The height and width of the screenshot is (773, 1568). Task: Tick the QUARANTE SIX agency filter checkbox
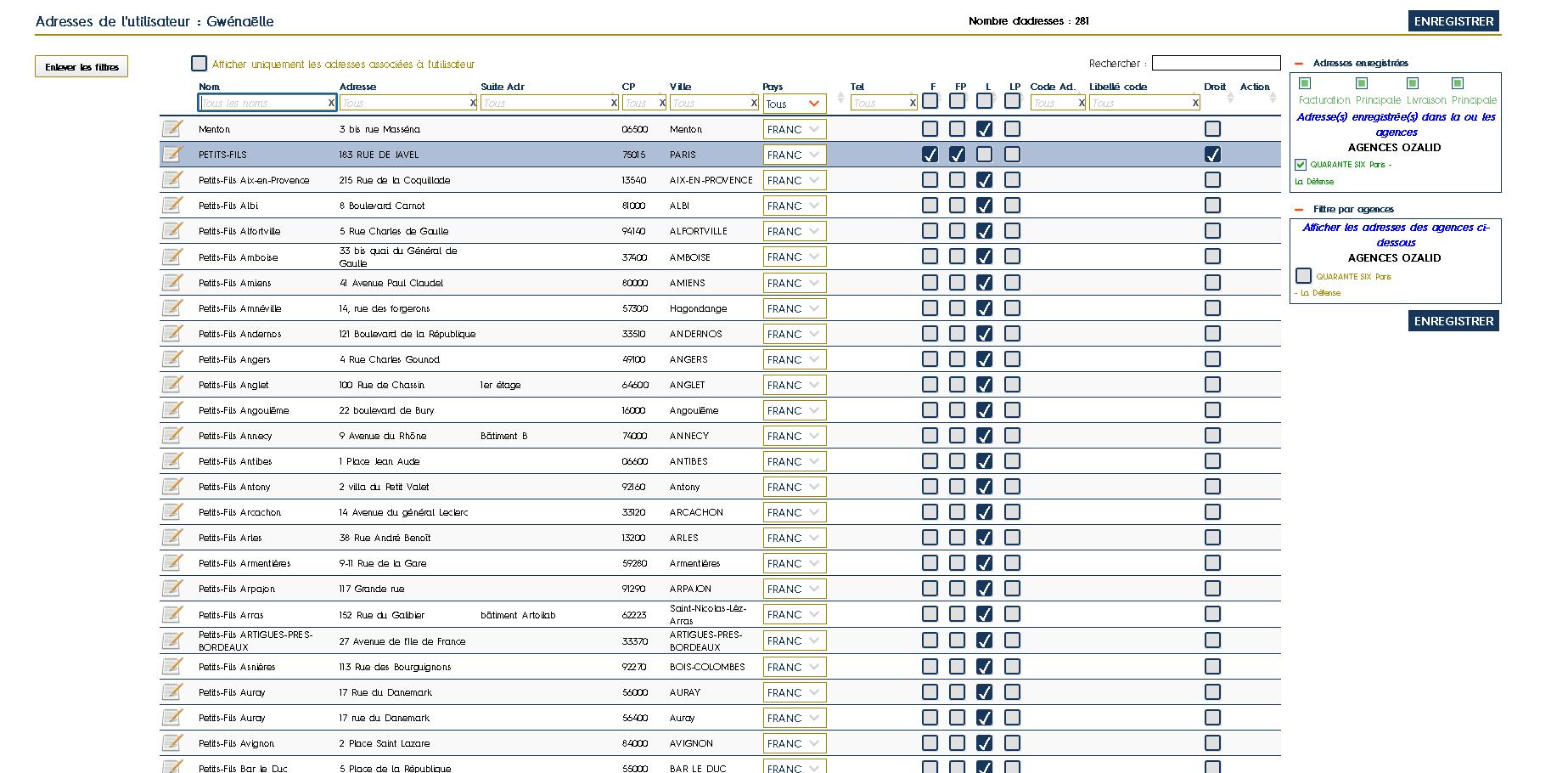(1303, 276)
